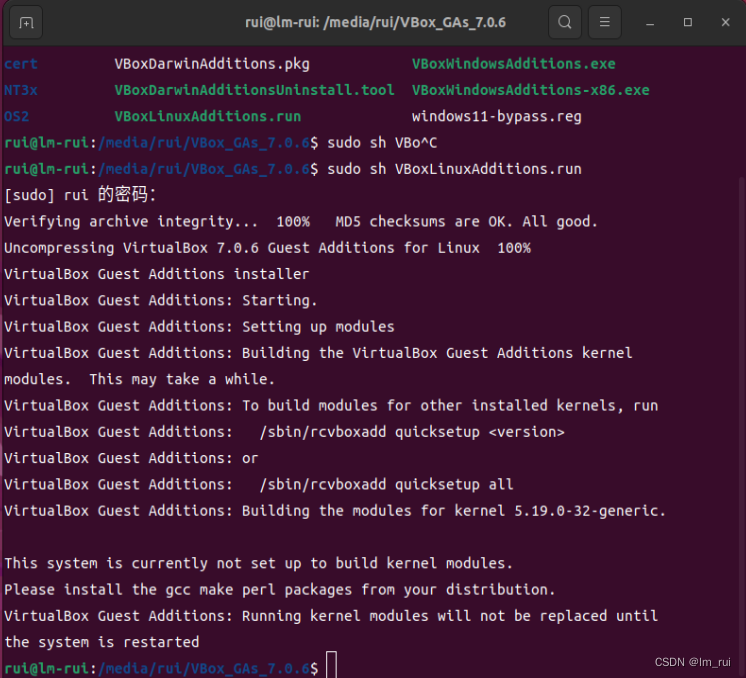Screen dimensions: 746x678
Task: Click '/sbin/rcvboxadd quicksetup all' text
Action: (386, 484)
